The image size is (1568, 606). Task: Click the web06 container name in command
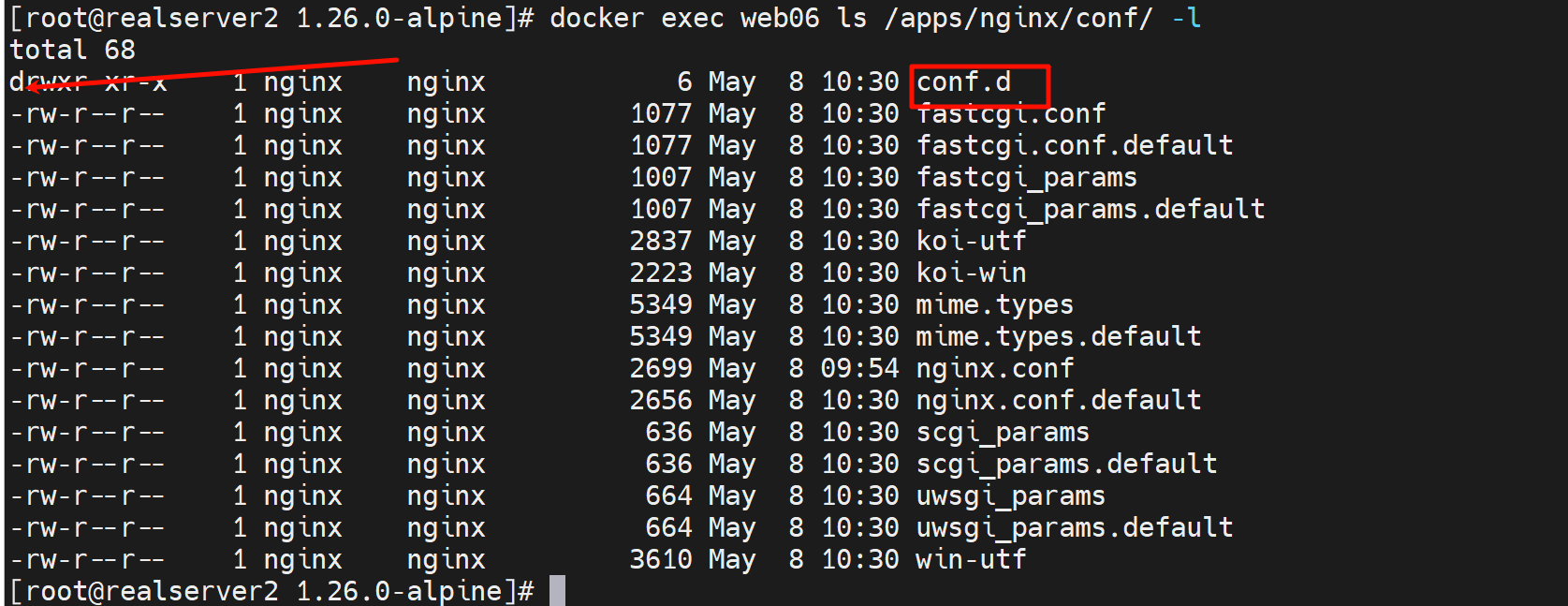780,19
